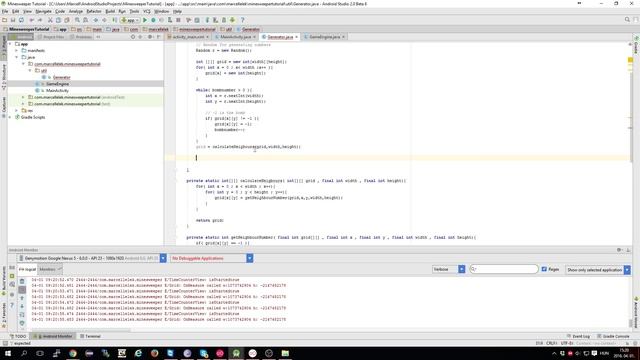Toggle the Regex checkbox in logcat
This screenshot has height=360, width=640.
point(544,269)
